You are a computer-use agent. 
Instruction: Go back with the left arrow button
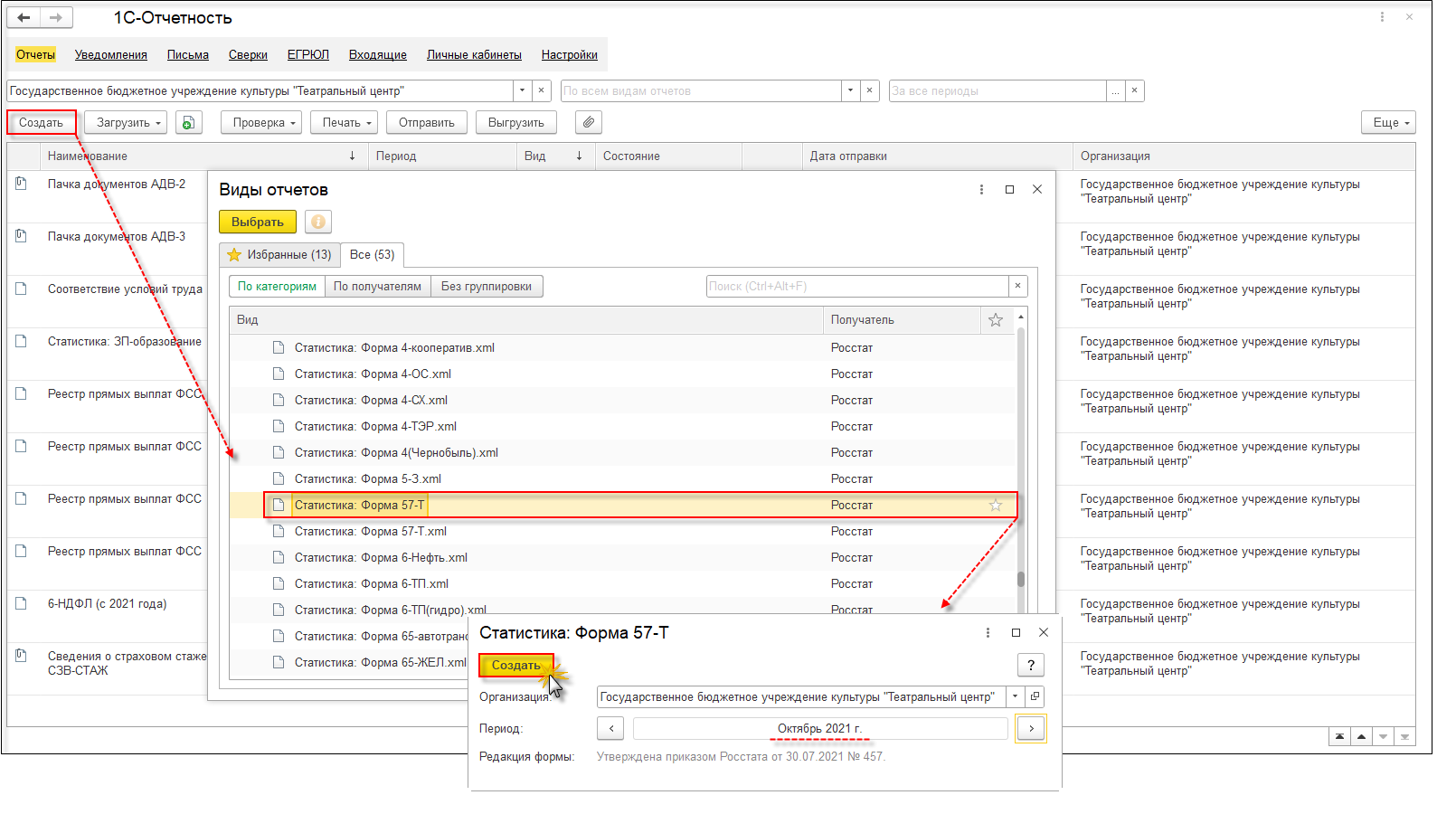(24, 17)
